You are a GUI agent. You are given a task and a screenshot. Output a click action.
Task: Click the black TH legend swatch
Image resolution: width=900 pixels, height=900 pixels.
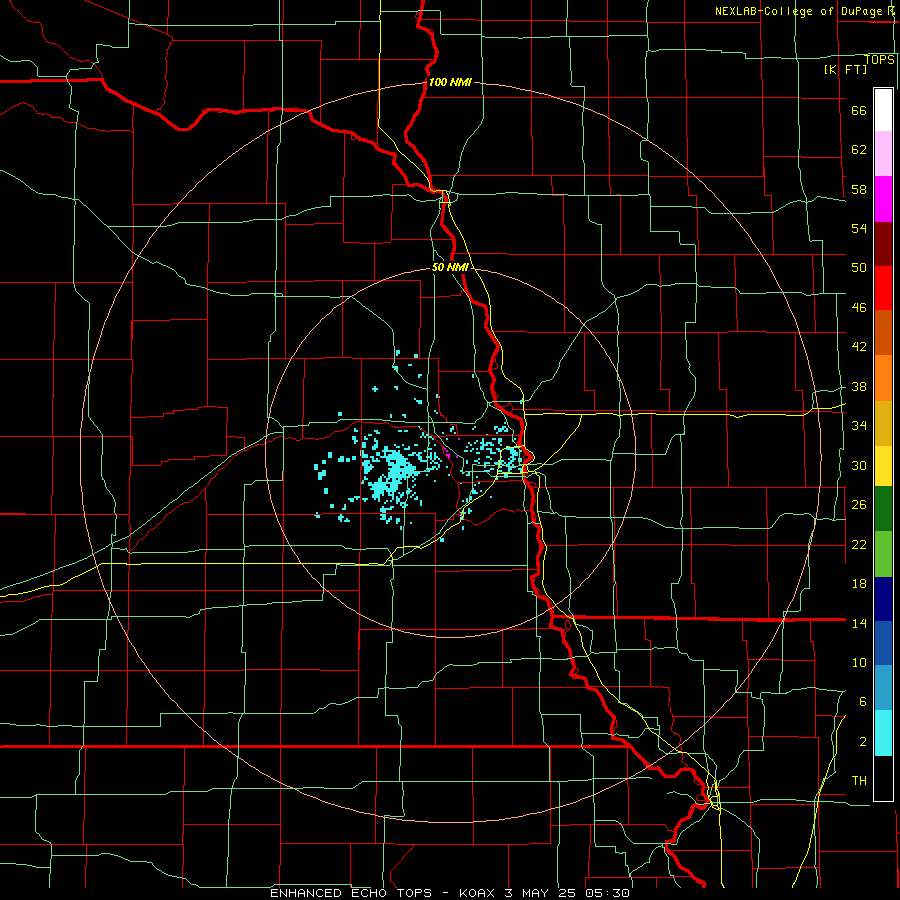pos(883,778)
